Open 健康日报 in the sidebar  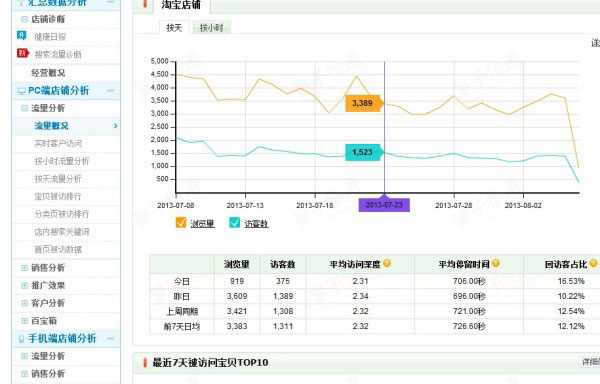click(x=50, y=37)
